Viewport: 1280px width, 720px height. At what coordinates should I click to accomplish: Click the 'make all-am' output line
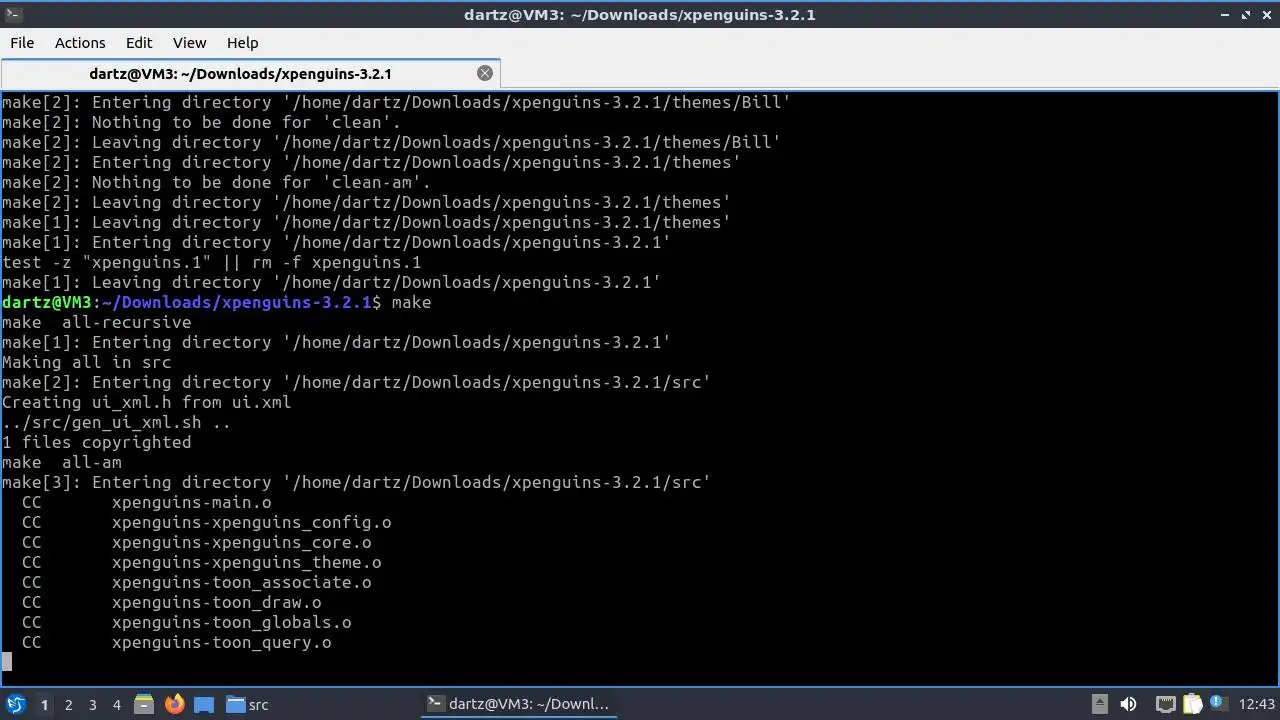[x=61, y=462]
